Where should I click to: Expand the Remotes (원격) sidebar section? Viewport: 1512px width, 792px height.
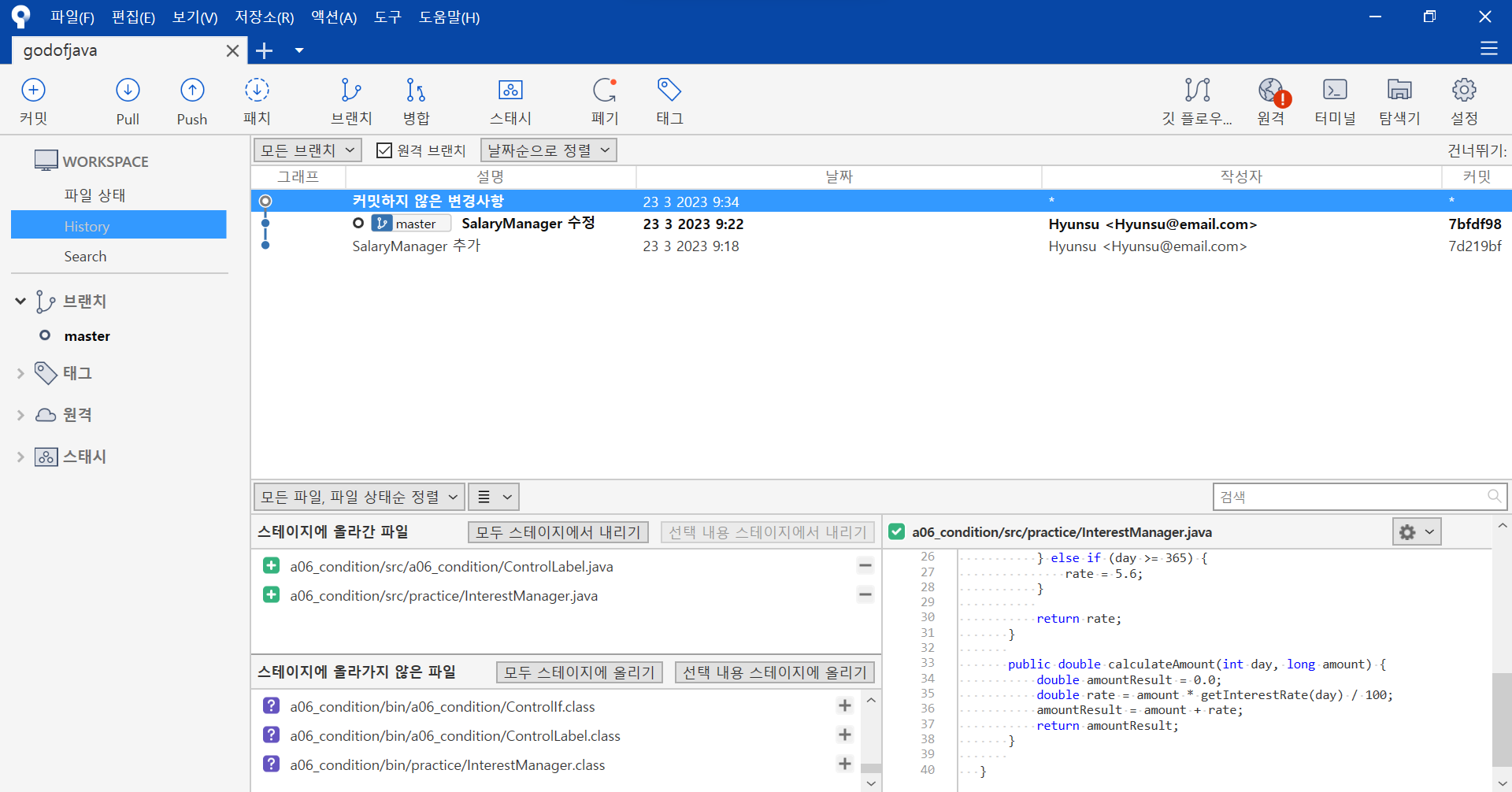20,415
